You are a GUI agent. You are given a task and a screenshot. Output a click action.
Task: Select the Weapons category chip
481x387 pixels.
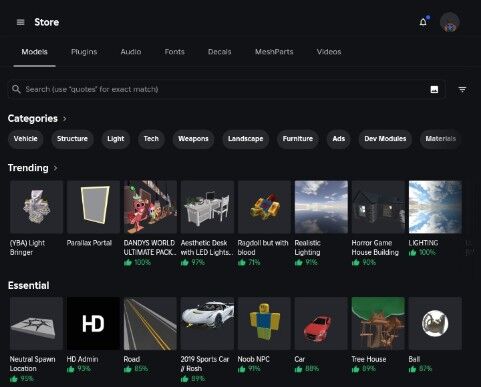(x=193, y=139)
